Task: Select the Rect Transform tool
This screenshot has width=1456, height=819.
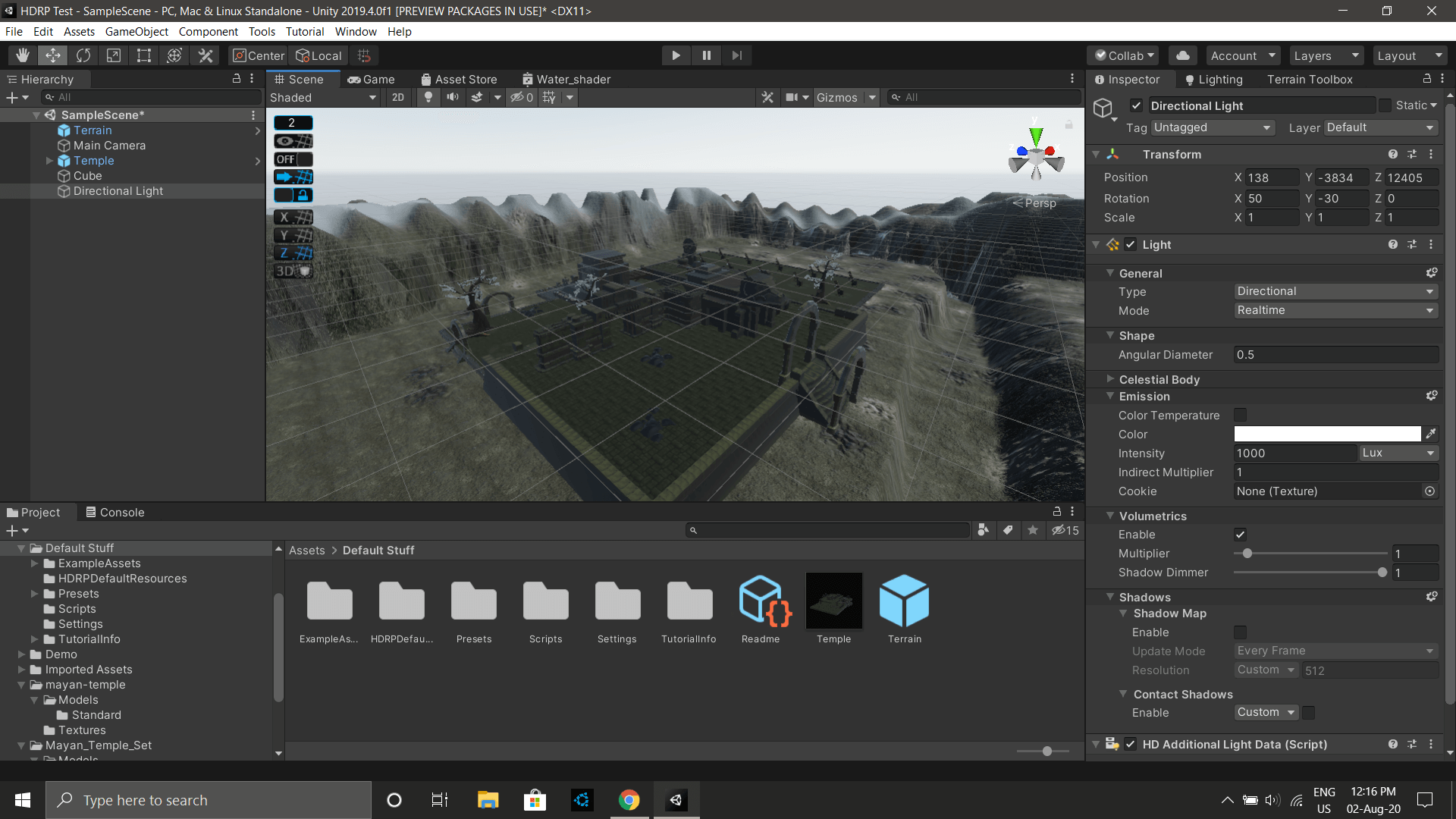Action: coord(144,55)
